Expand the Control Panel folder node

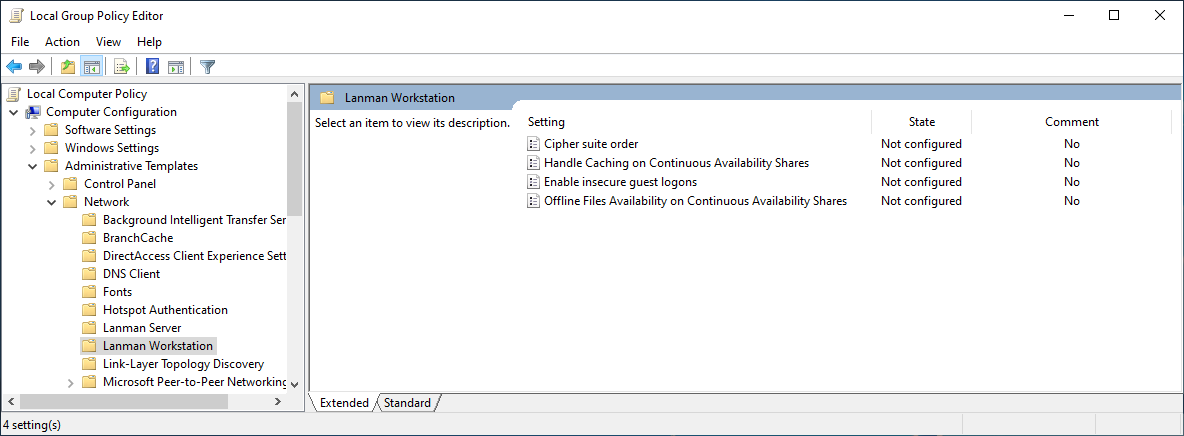[x=52, y=184]
